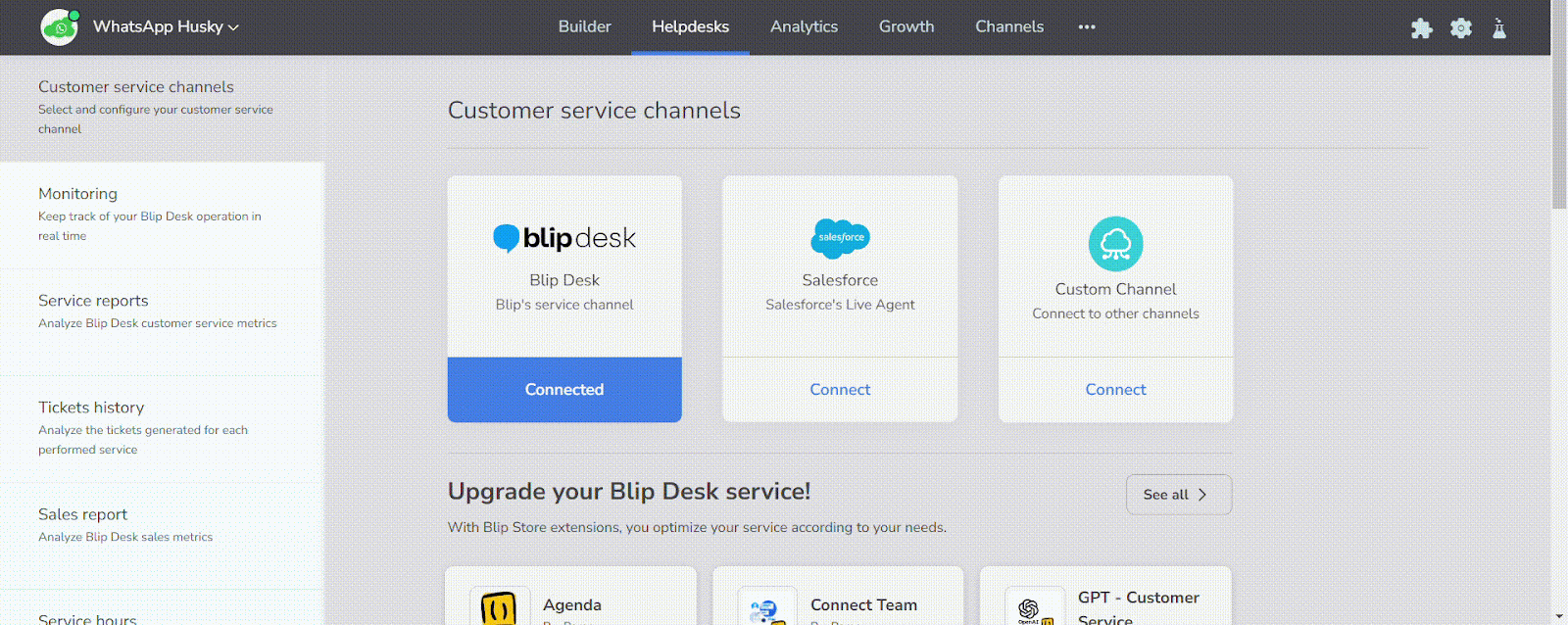The width and height of the screenshot is (1568, 625).
Task: Click the GPT - Customer Service title
Action: pyautogui.click(x=1139, y=608)
